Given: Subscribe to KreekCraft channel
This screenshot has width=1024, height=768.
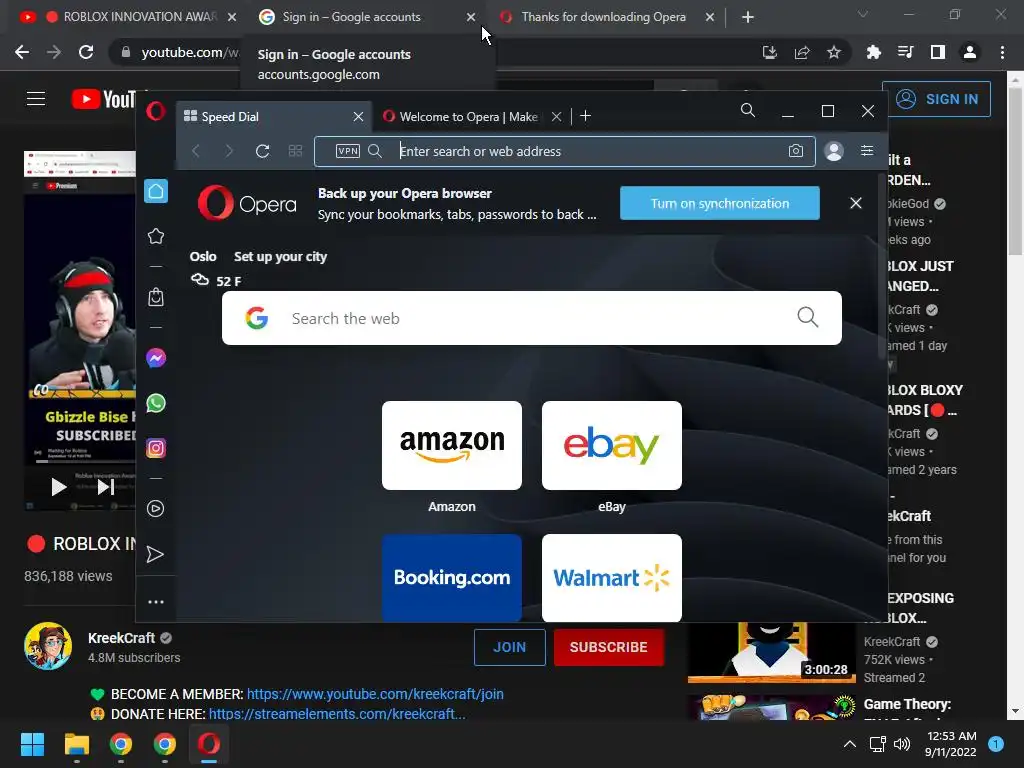Looking at the screenshot, I should [609, 647].
